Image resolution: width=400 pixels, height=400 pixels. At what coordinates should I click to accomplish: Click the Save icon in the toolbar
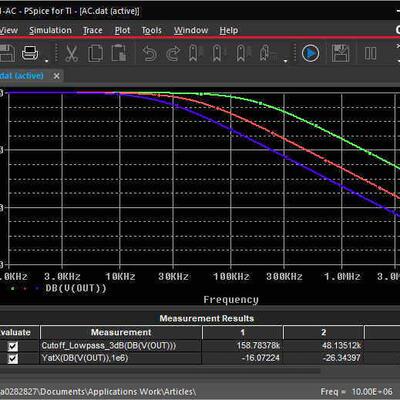tap(7, 53)
